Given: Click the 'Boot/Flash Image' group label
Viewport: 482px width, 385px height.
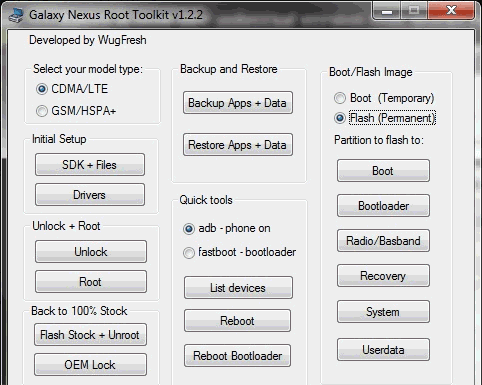Looking at the screenshot, I should (371, 72).
